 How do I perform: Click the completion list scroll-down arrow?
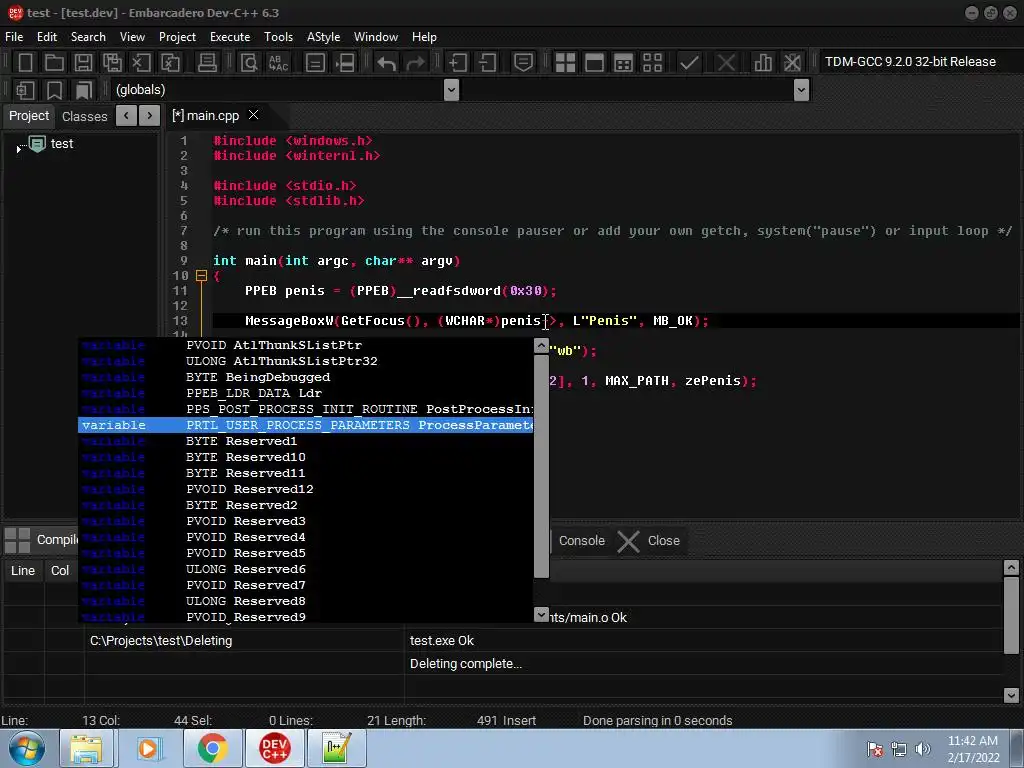coord(541,615)
